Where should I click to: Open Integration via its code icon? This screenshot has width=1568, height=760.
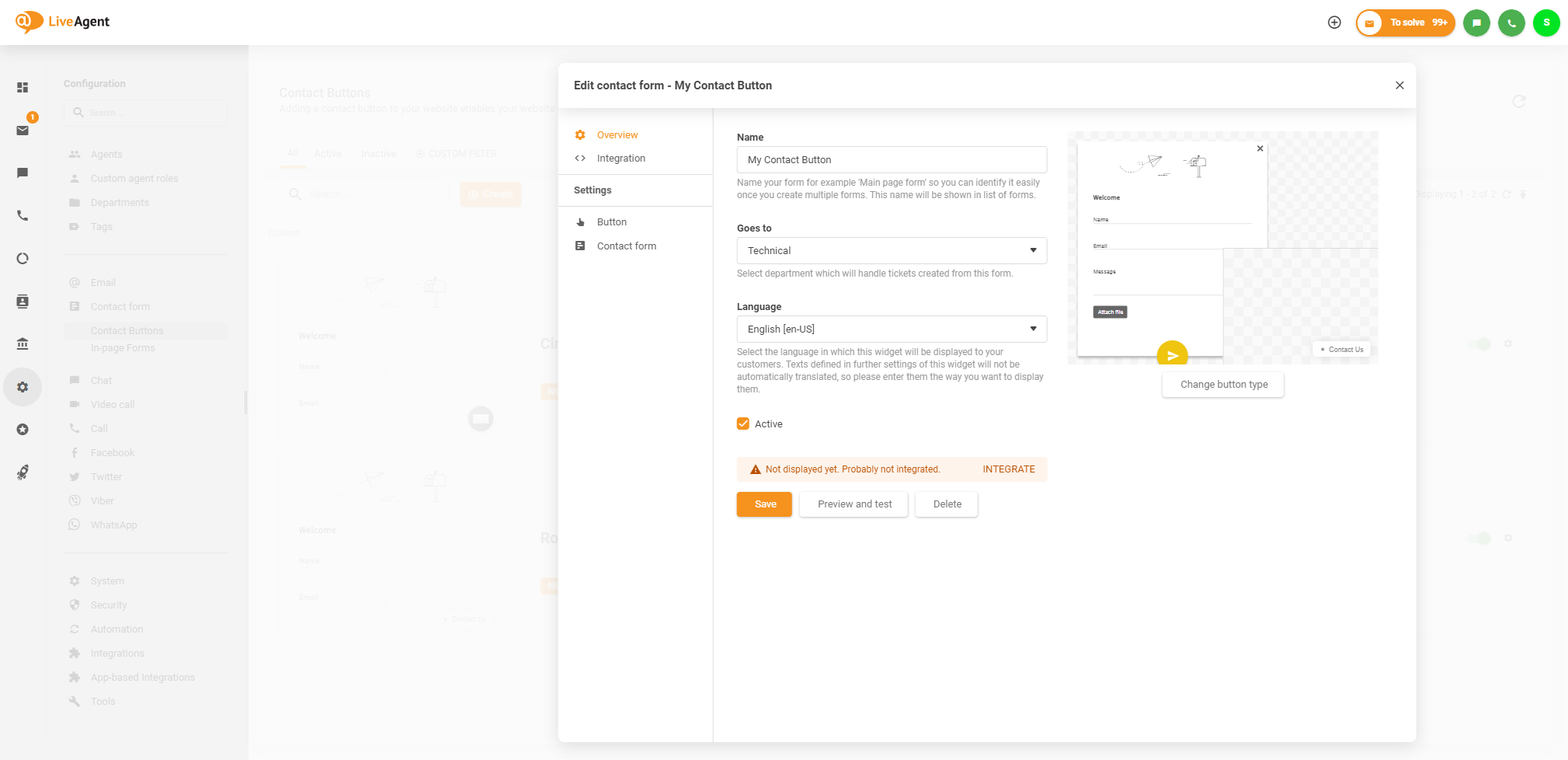[580, 158]
